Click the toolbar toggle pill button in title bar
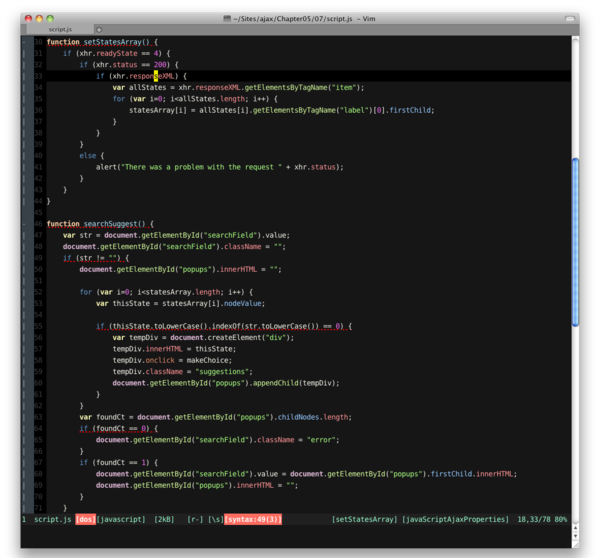Viewport: 600px width, 558px height. click(x=569, y=18)
